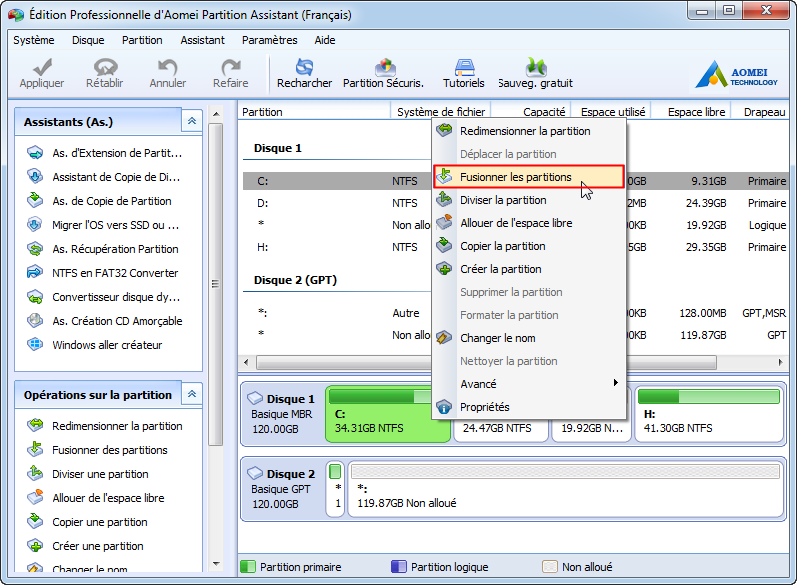Open the Paramètres menu
This screenshot has width=797, height=585.
(x=269, y=40)
